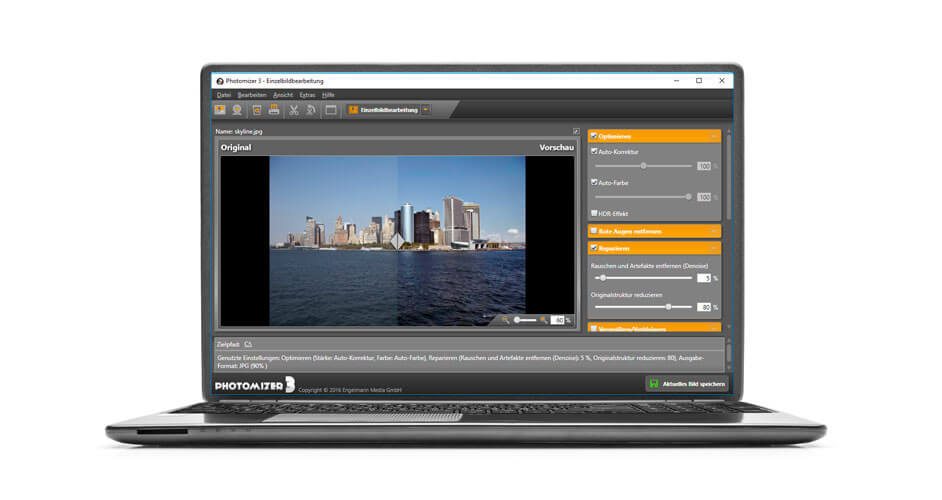The width and height of the screenshot is (942, 500).
Task: Open the Extras menu
Action: (x=307, y=94)
